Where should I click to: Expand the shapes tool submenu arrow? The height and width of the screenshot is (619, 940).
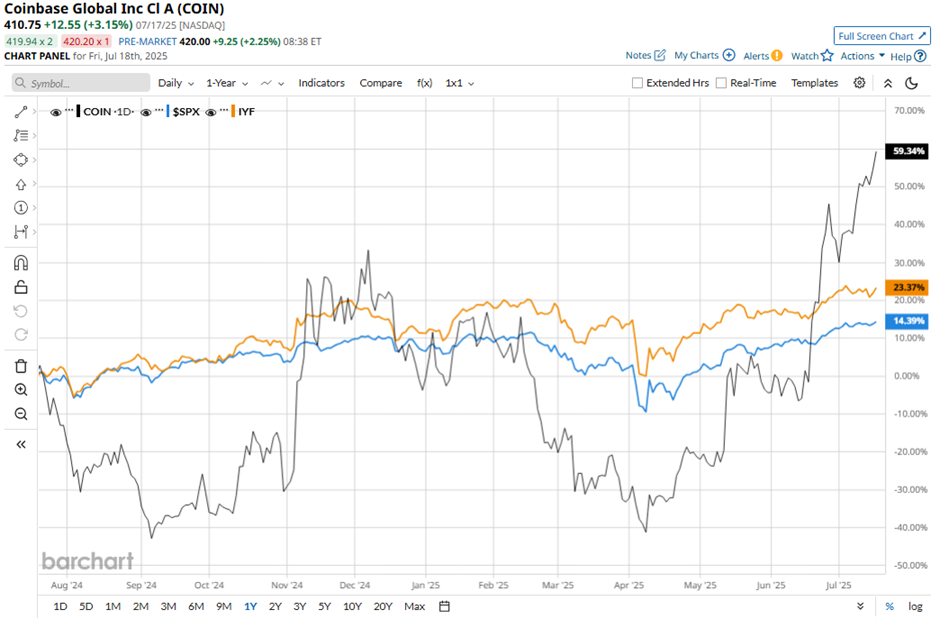34,159
